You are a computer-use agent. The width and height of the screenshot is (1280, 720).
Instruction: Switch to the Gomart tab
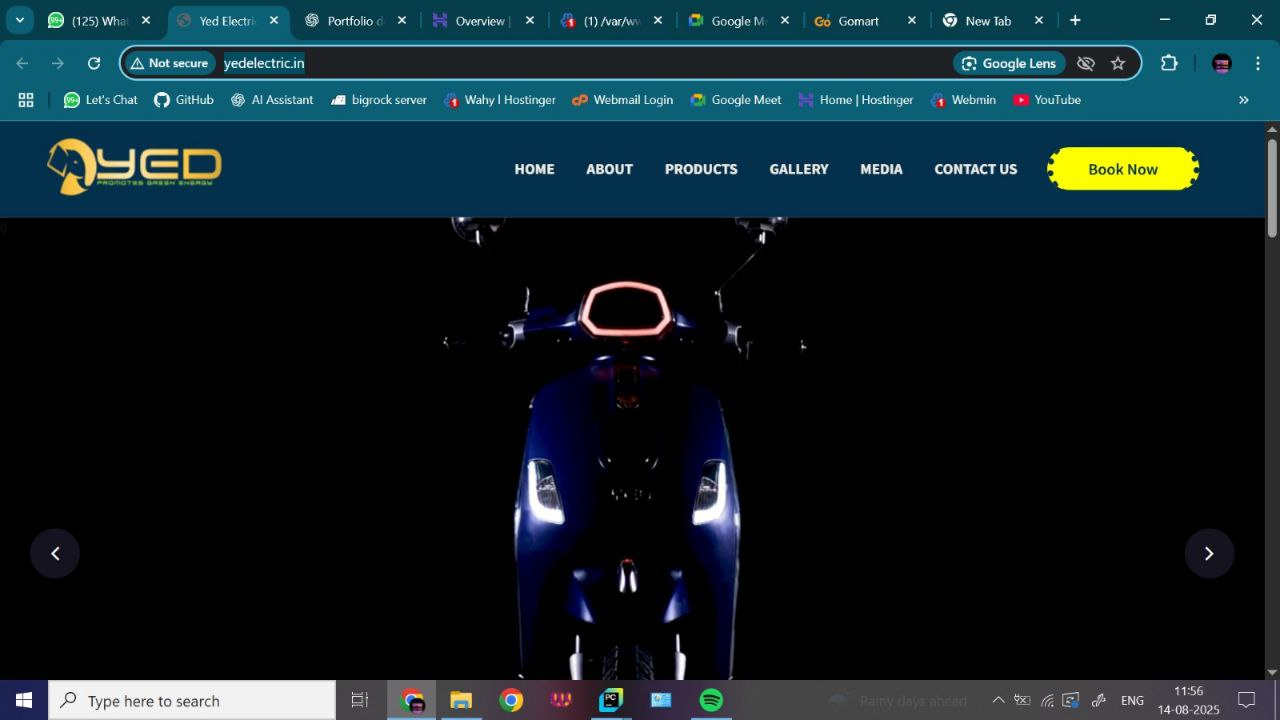[857, 21]
